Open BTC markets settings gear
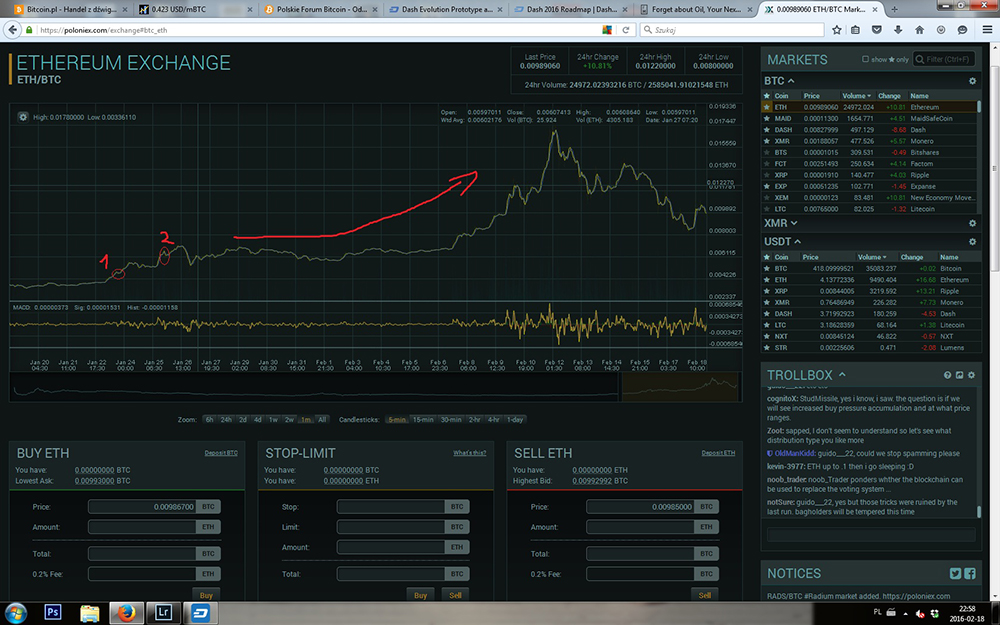This screenshot has width=1000, height=625. [972, 81]
